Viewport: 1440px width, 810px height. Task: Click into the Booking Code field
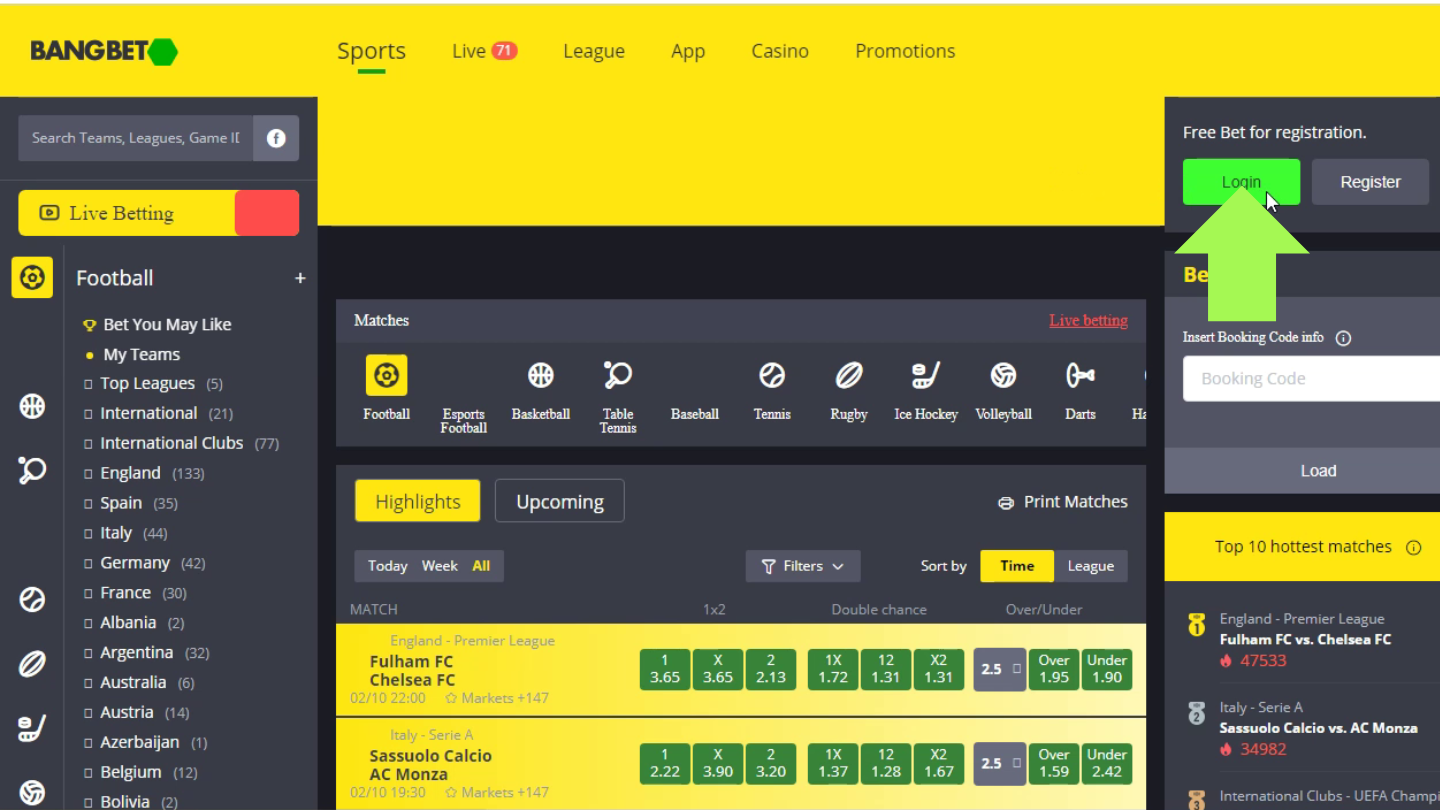click(x=1310, y=379)
